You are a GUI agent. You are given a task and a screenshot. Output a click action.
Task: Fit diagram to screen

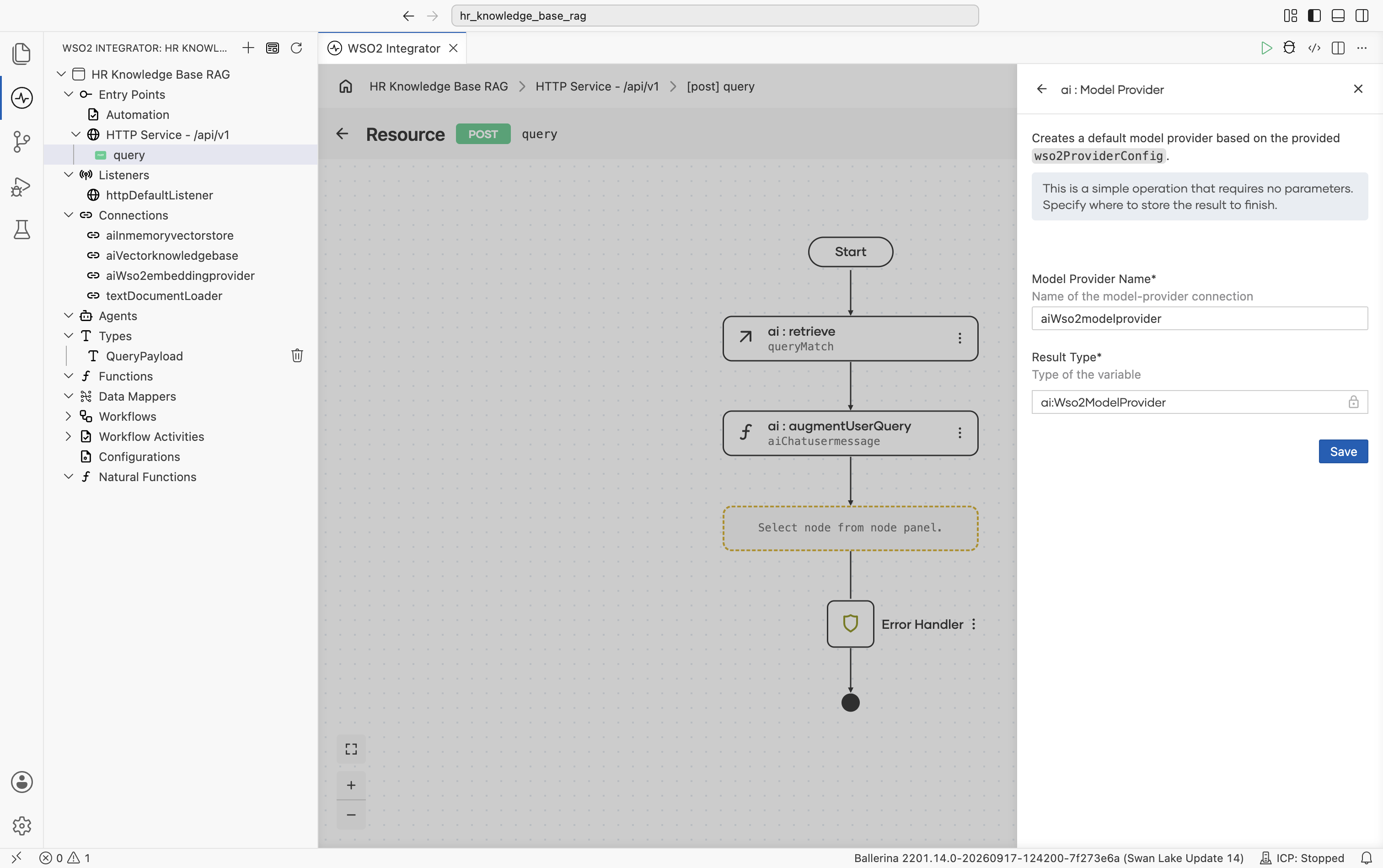pyautogui.click(x=351, y=749)
